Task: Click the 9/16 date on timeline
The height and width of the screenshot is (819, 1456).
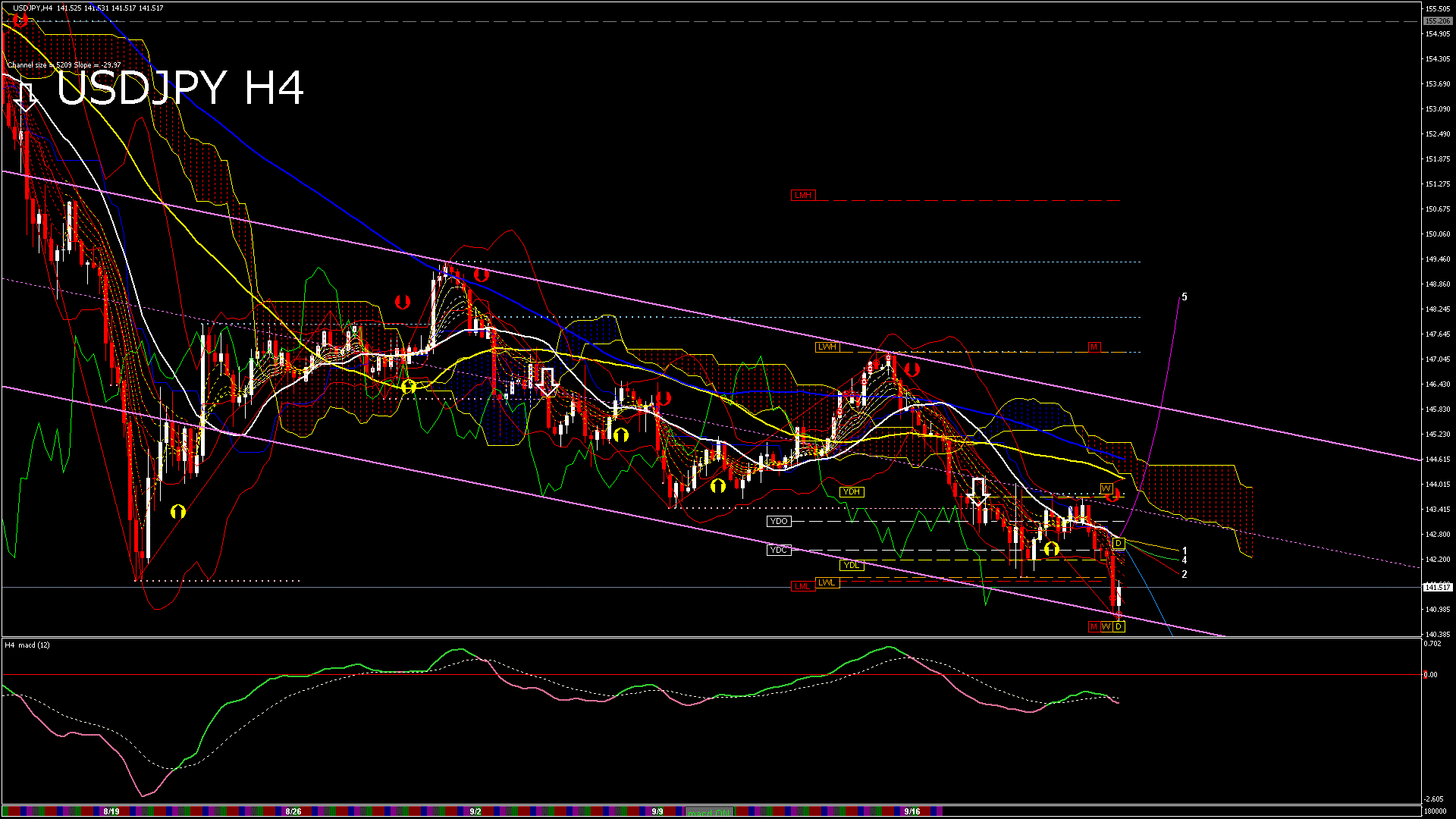Action: pyautogui.click(x=912, y=811)
